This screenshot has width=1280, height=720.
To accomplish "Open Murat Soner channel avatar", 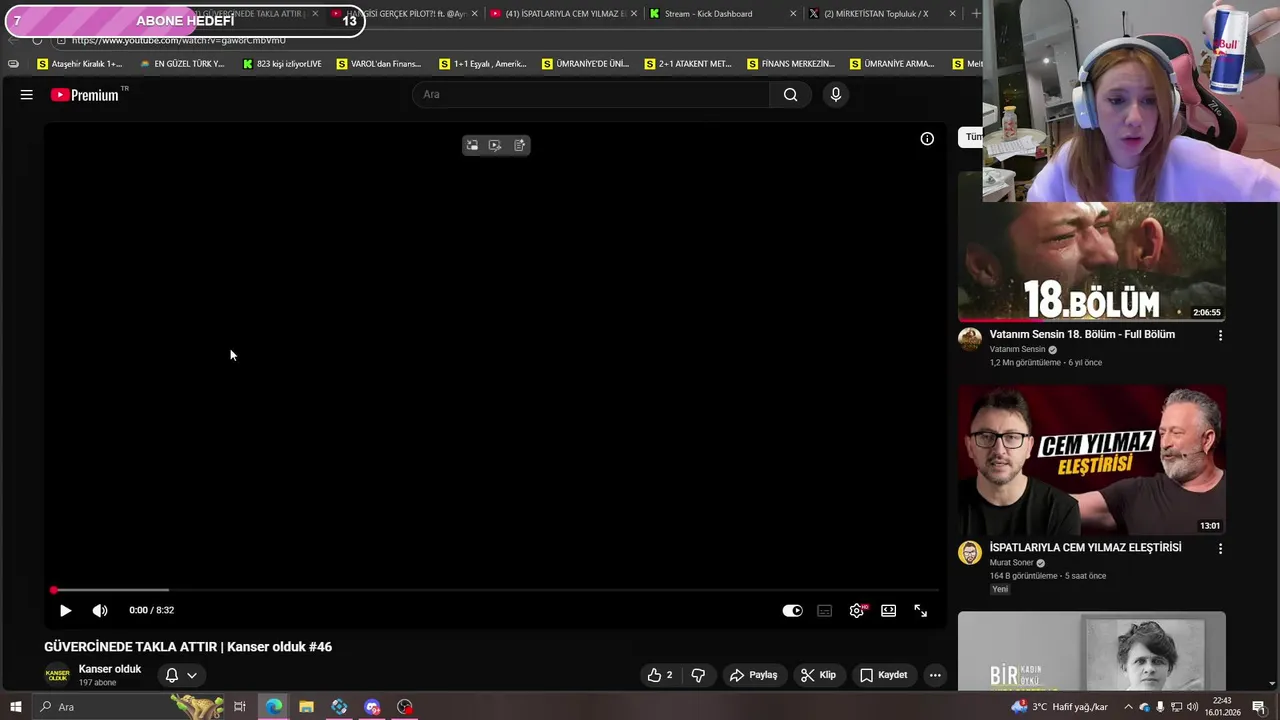I will coord(970,553).
